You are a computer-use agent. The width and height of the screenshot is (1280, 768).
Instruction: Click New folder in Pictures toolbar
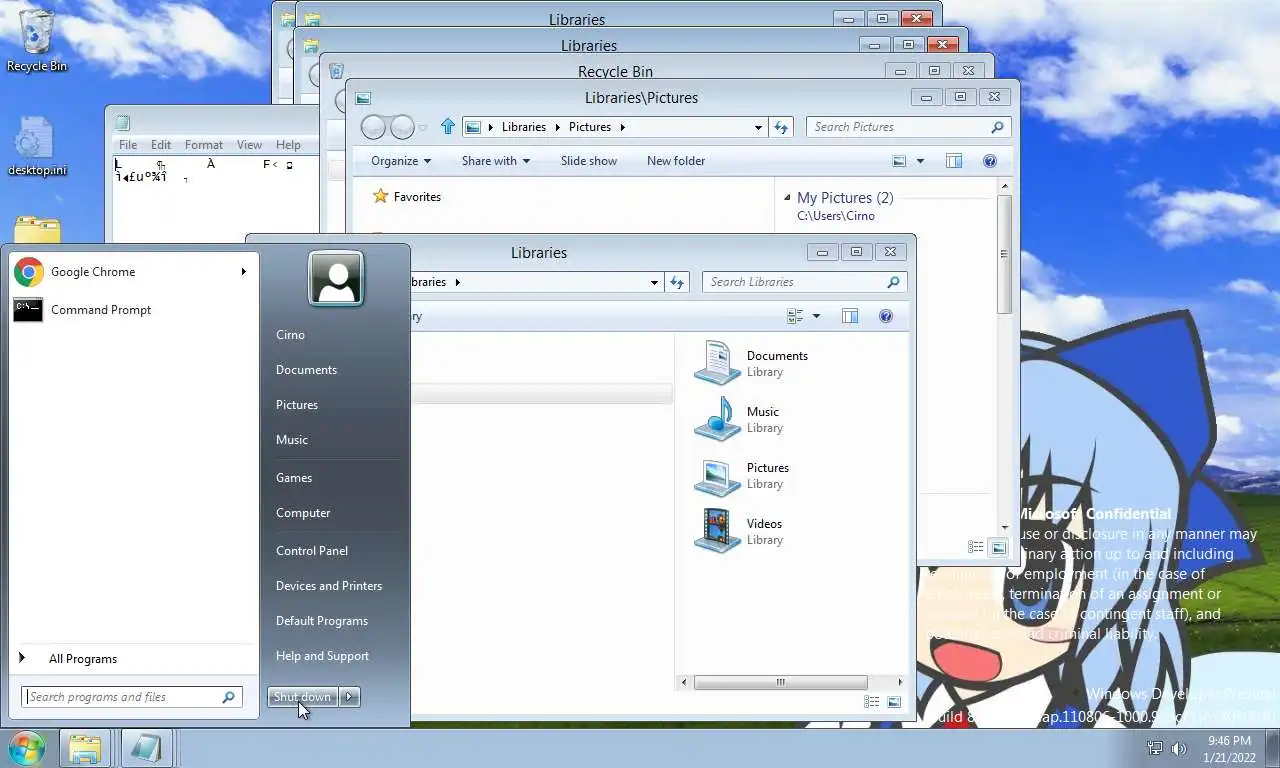tap(676, 161)
